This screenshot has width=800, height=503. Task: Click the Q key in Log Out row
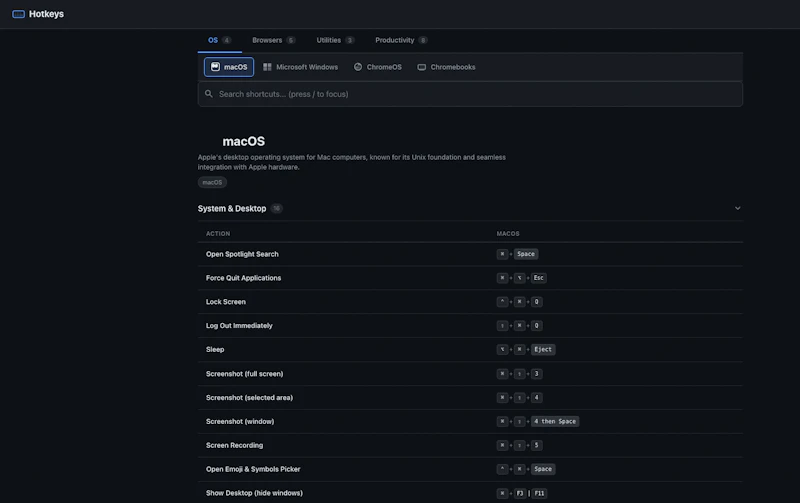click(536, 325)
